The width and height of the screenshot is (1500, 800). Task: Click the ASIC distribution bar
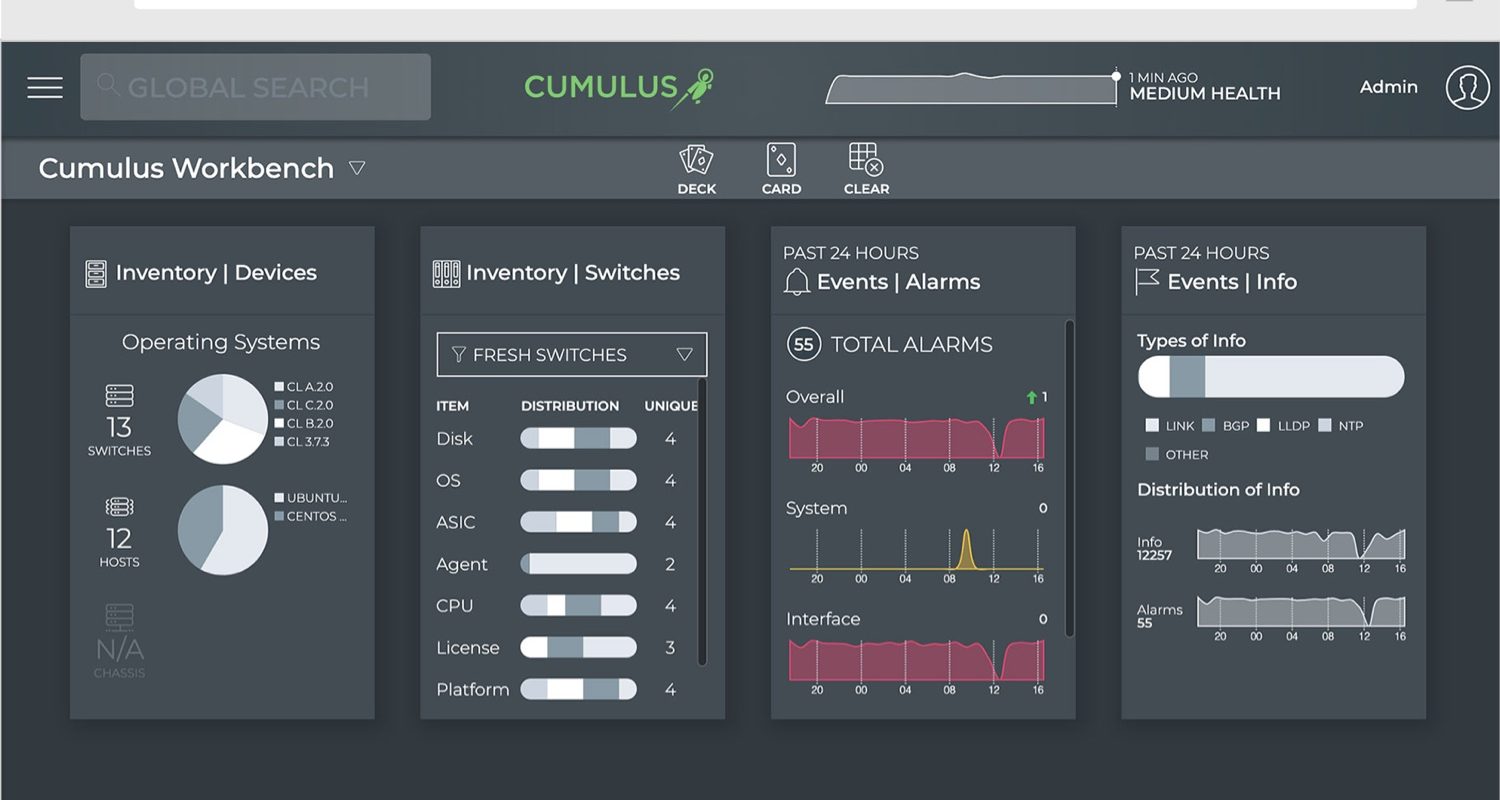tap(579, 522)
